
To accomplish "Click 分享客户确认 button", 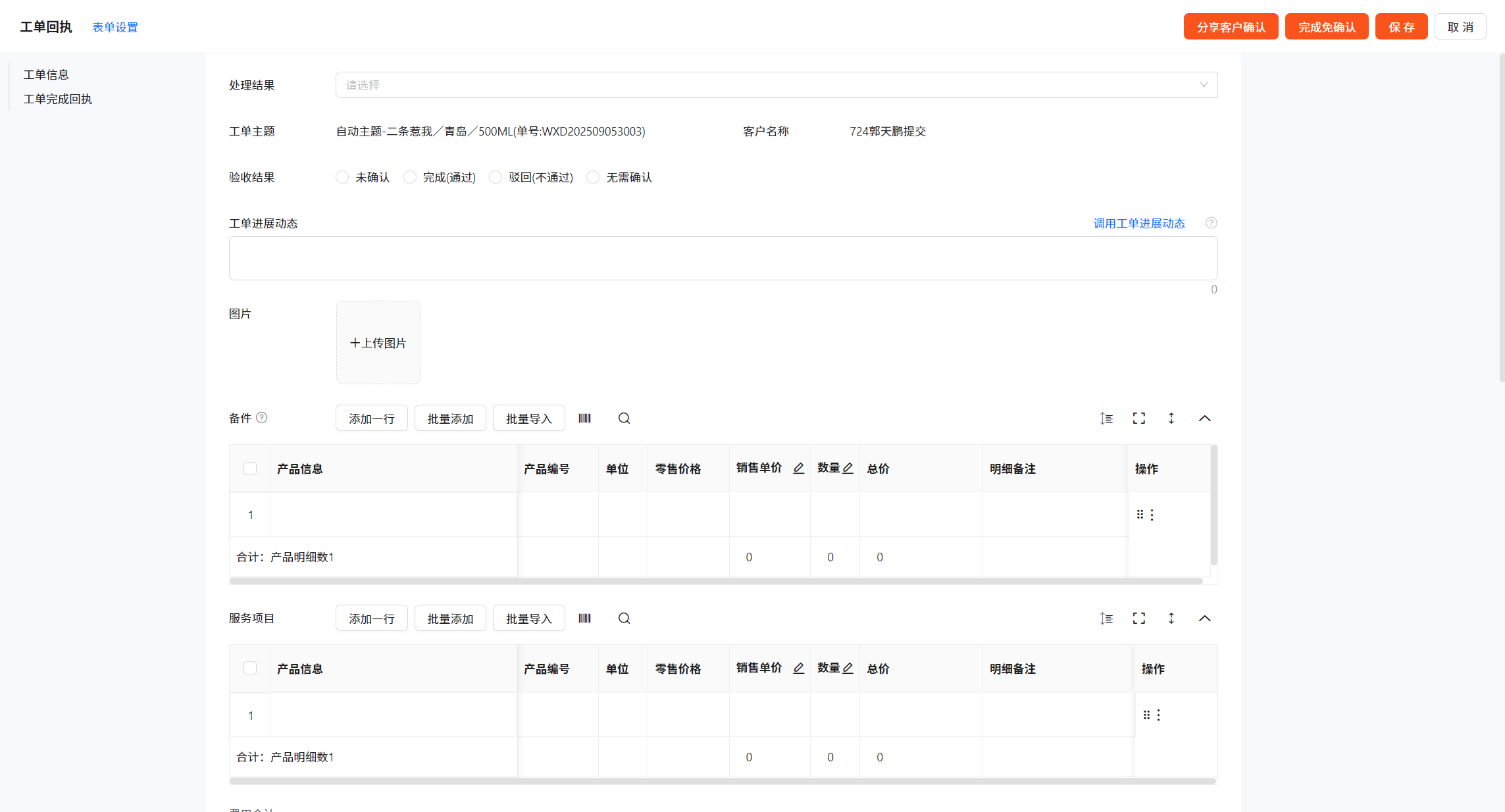I will coord(1231,27).
